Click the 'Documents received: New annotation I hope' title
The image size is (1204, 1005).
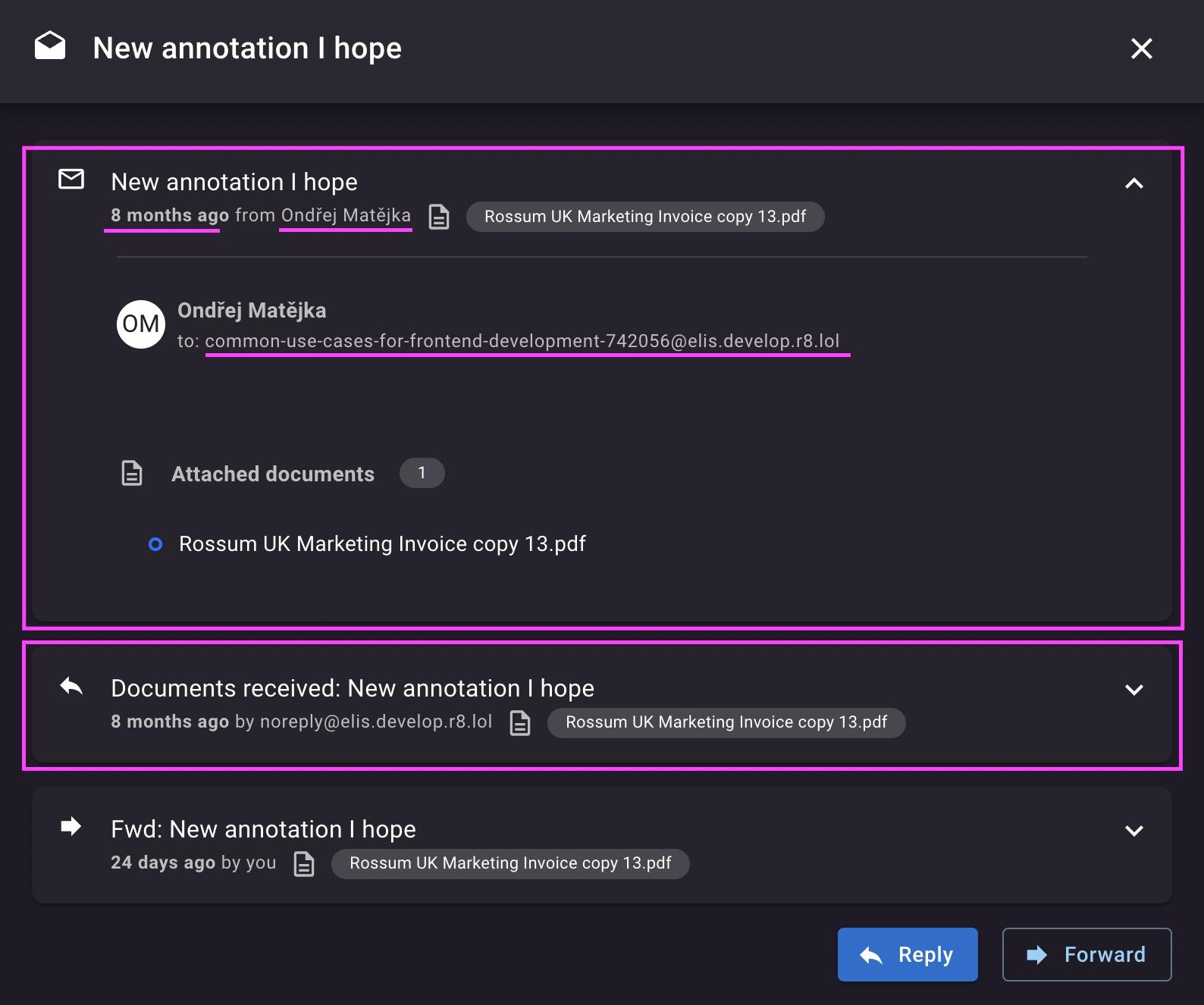[353, 688]
